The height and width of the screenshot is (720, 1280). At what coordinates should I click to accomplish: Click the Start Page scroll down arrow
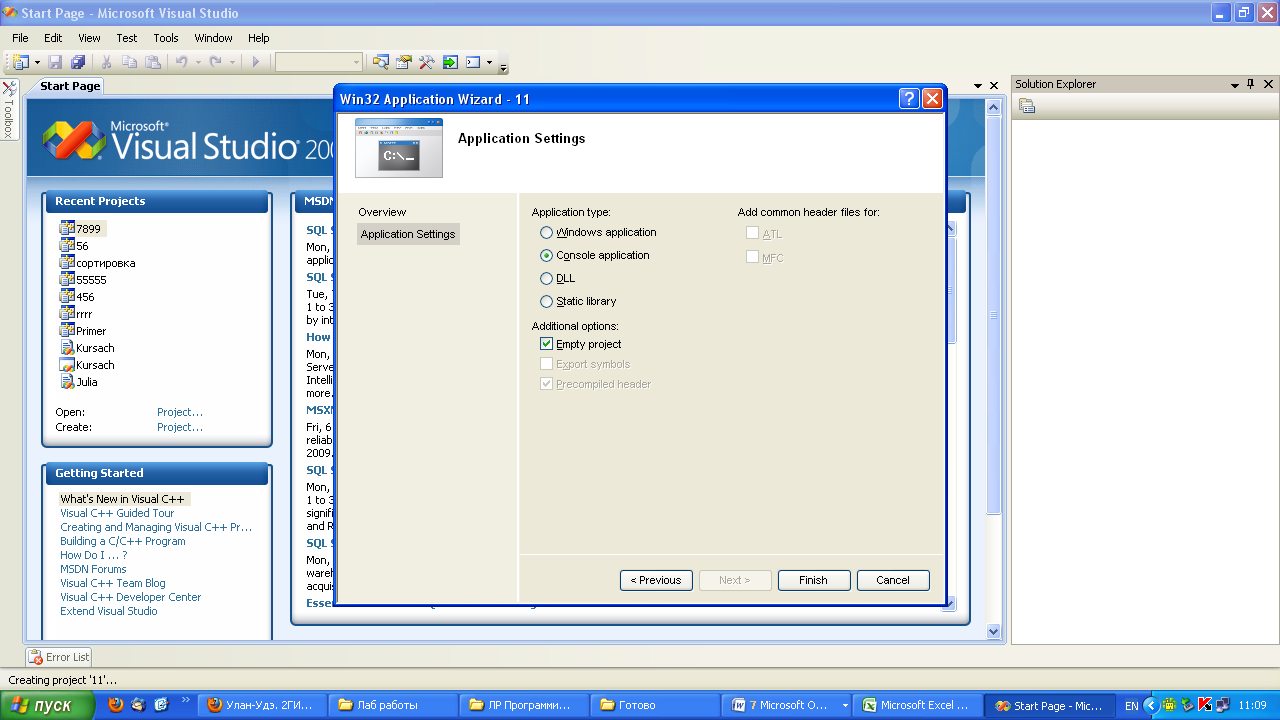[993, 631]
